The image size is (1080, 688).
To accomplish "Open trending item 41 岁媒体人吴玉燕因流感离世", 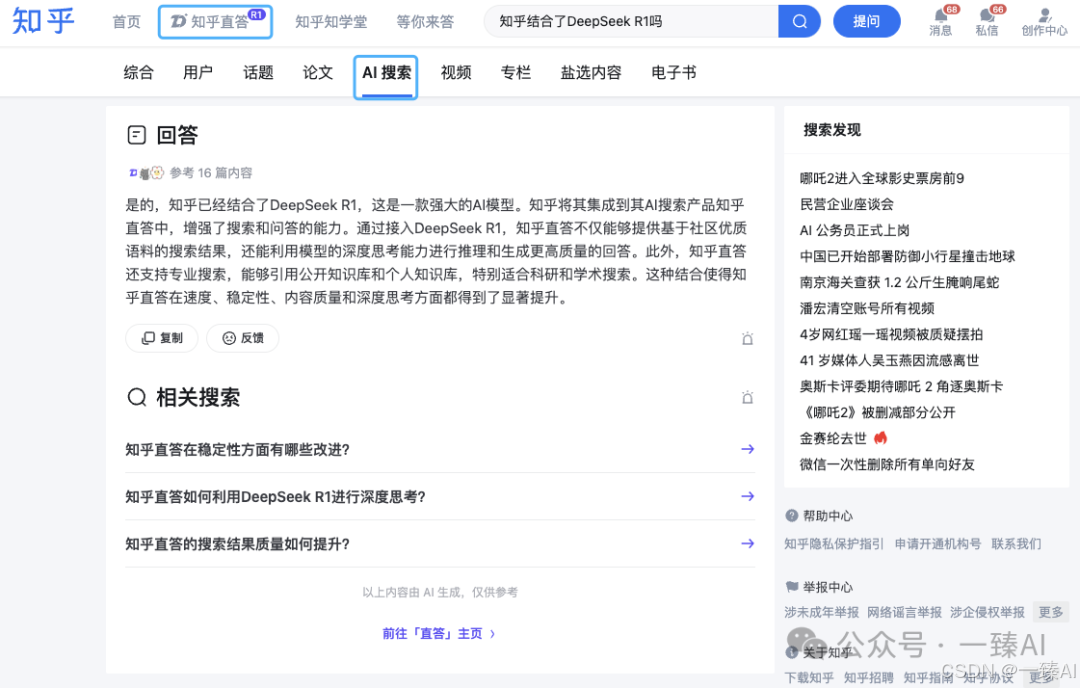I will pos(889,360).
